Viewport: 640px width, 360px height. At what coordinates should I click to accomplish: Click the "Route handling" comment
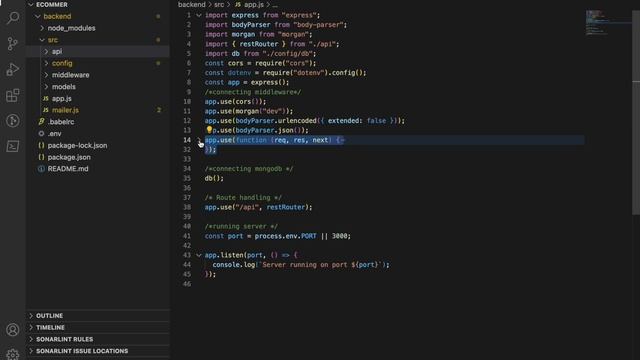coord(243,198)
